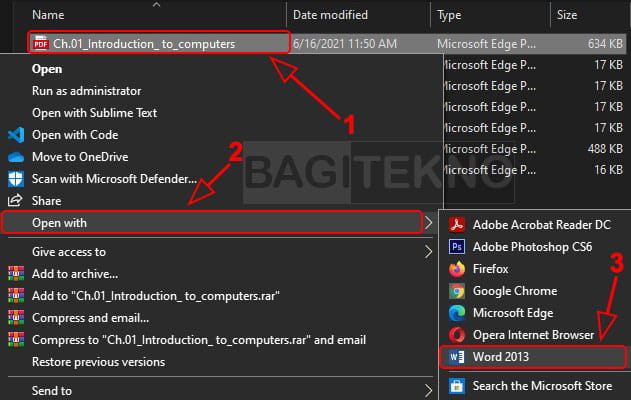The image size is (631, 400).
Task: Choose Restore previous versions
Action: click(x=99, y=362)
